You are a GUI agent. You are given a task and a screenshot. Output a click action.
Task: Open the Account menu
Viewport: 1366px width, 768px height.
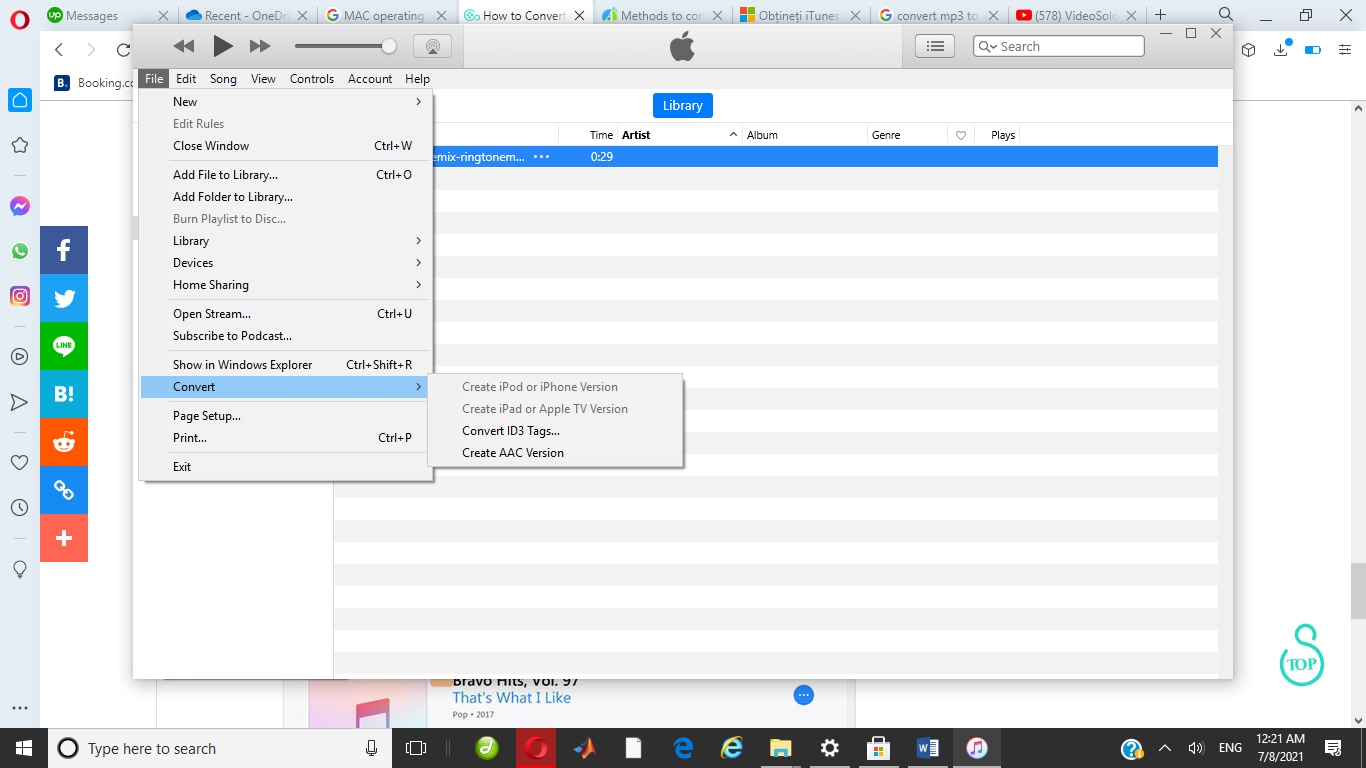click(x=370, y=79)
